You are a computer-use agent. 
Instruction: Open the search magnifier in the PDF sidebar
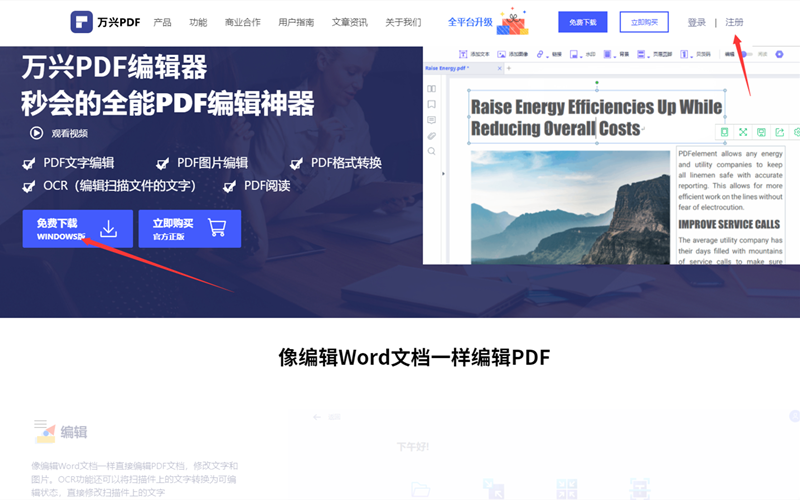[x=432, y=151]
